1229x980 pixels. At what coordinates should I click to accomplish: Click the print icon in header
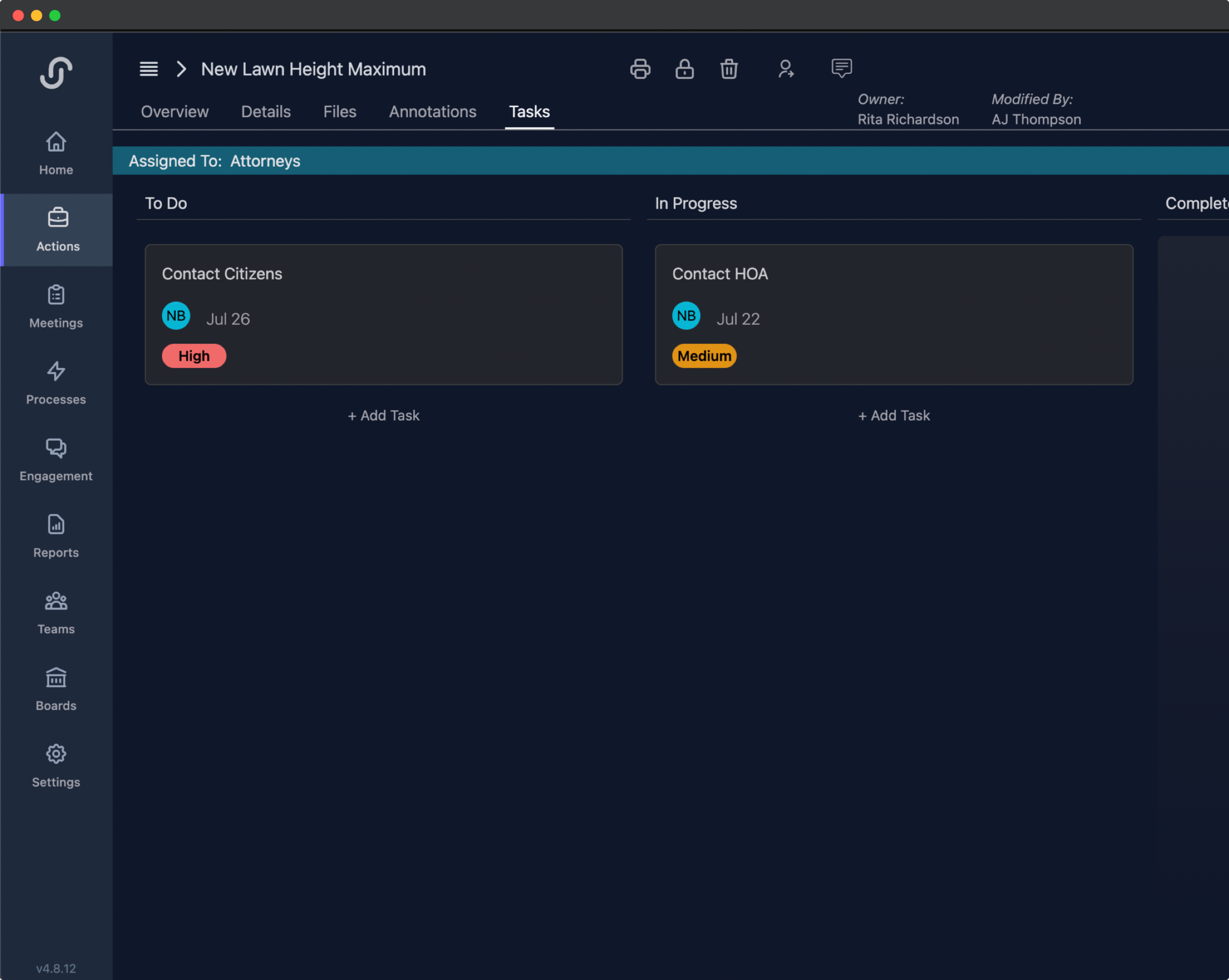(640, 69)
